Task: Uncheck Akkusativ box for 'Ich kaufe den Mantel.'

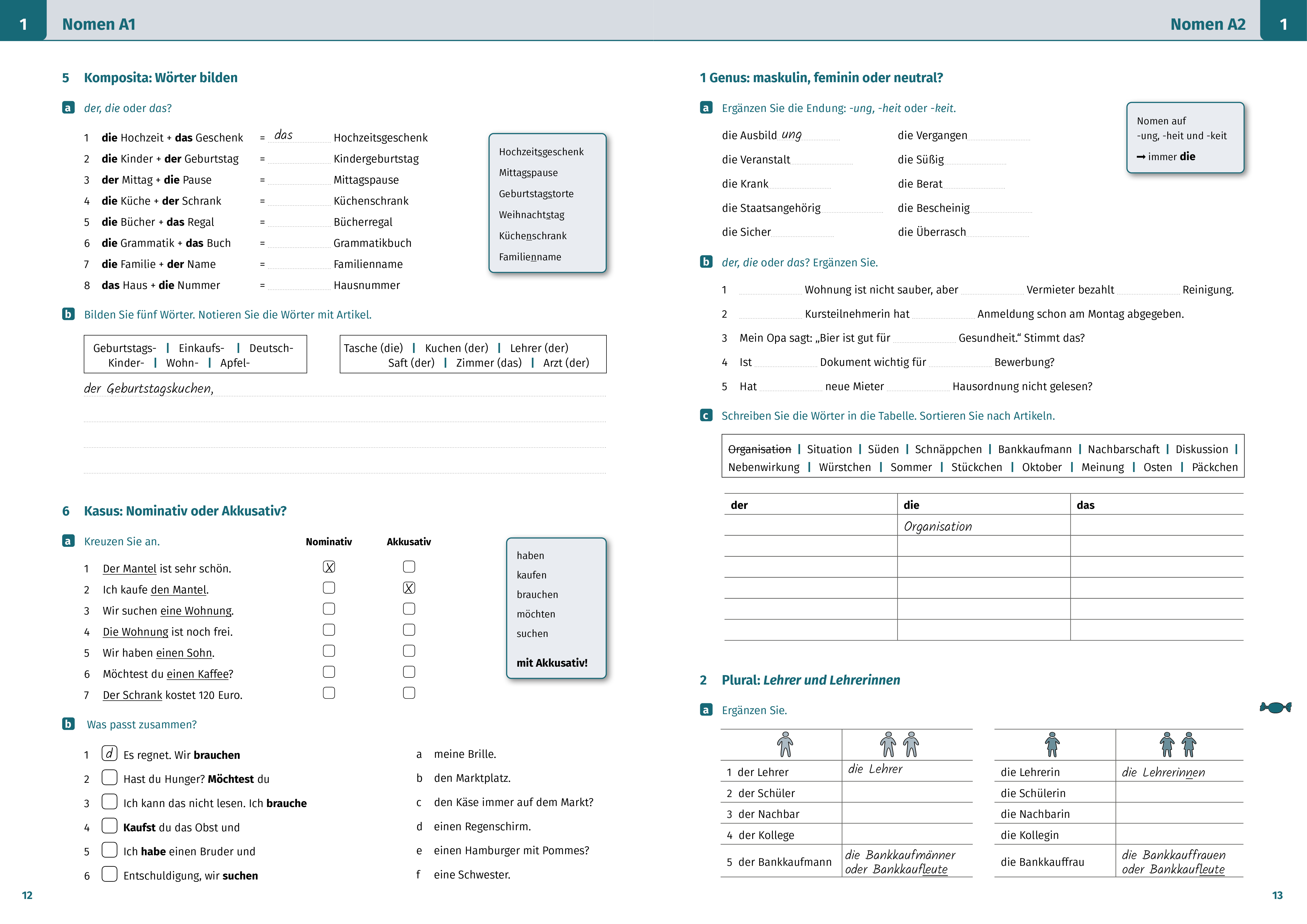Action: (x=409, y=588)
